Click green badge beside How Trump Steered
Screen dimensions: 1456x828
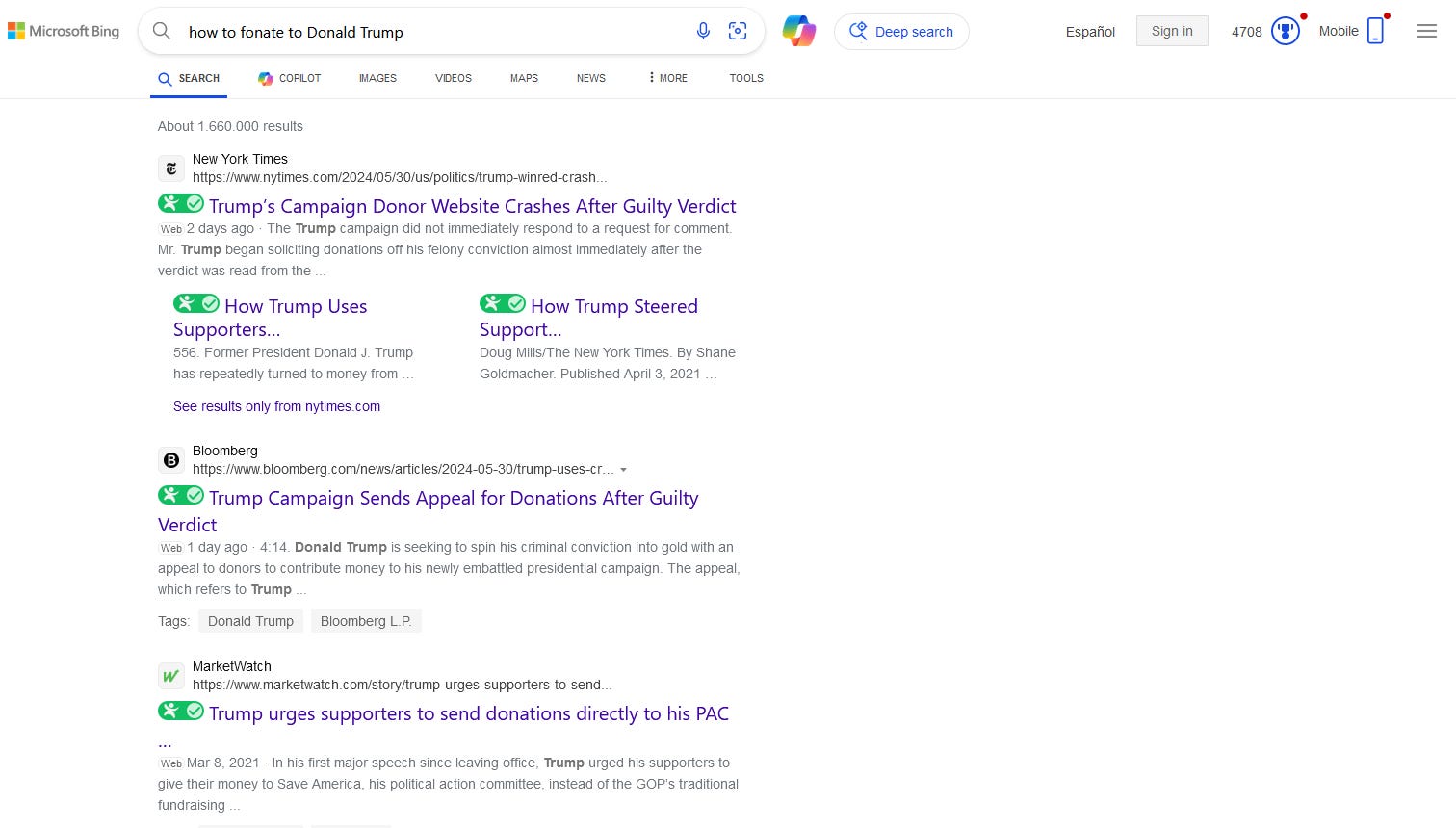[x=503, y=303]
